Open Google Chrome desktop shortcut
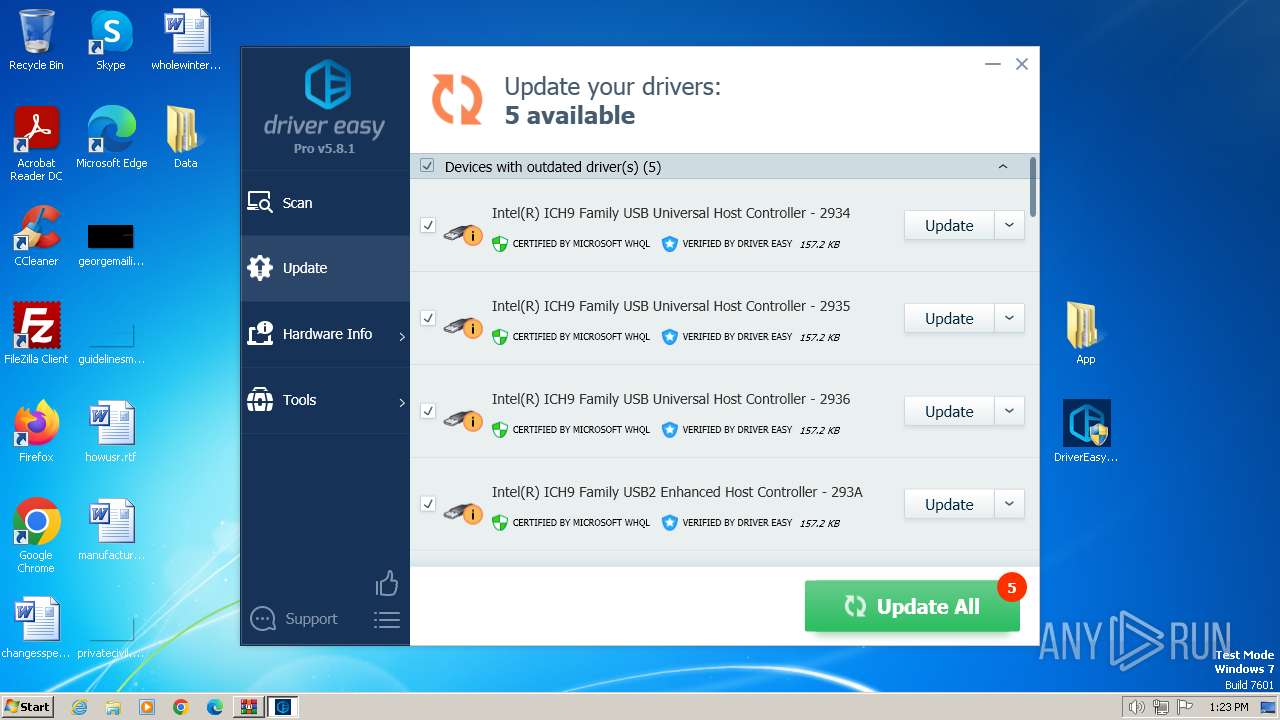This screenshot has height=720, width=1280. (36, 536)
